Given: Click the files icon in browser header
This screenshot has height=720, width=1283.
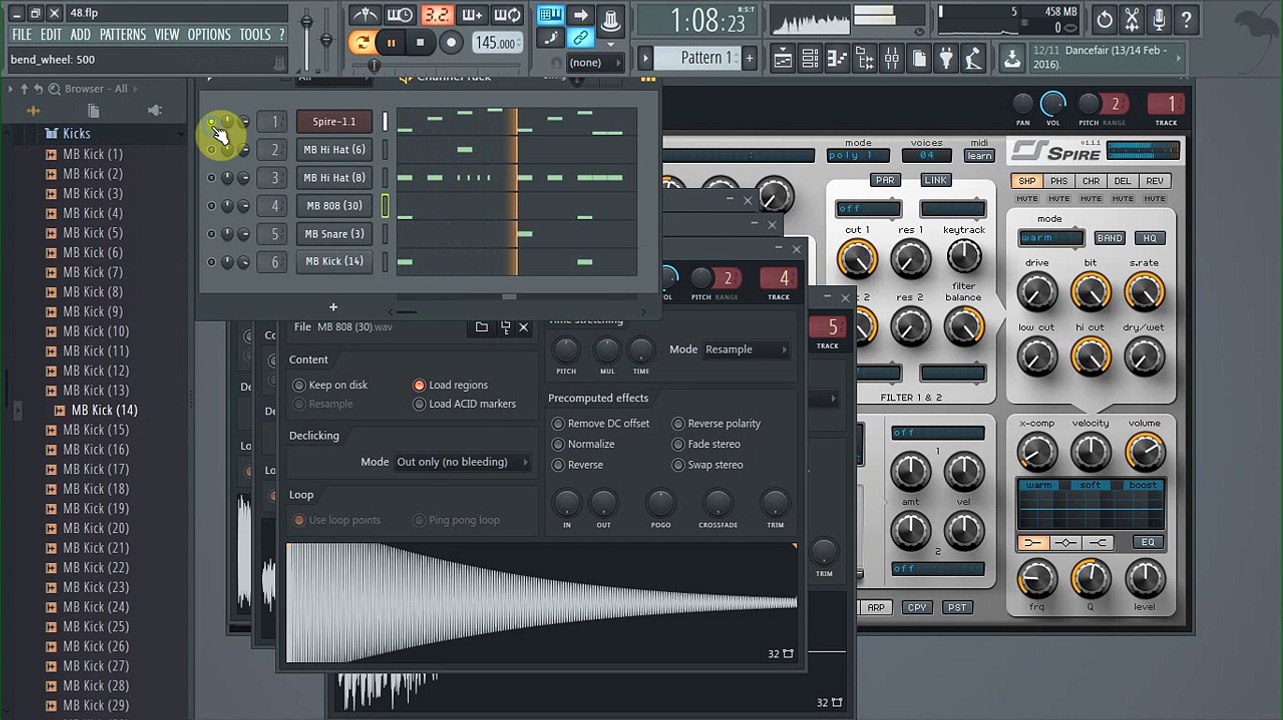Looking at the screenshot, I should coord(94,110).
